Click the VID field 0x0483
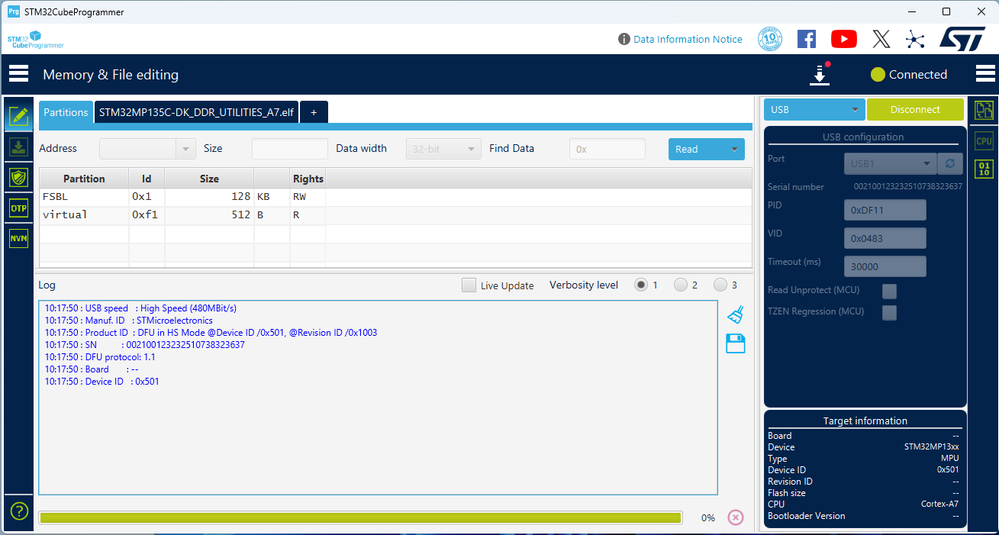The width and height of the screenshot is (999, 535). click(885, 238)
